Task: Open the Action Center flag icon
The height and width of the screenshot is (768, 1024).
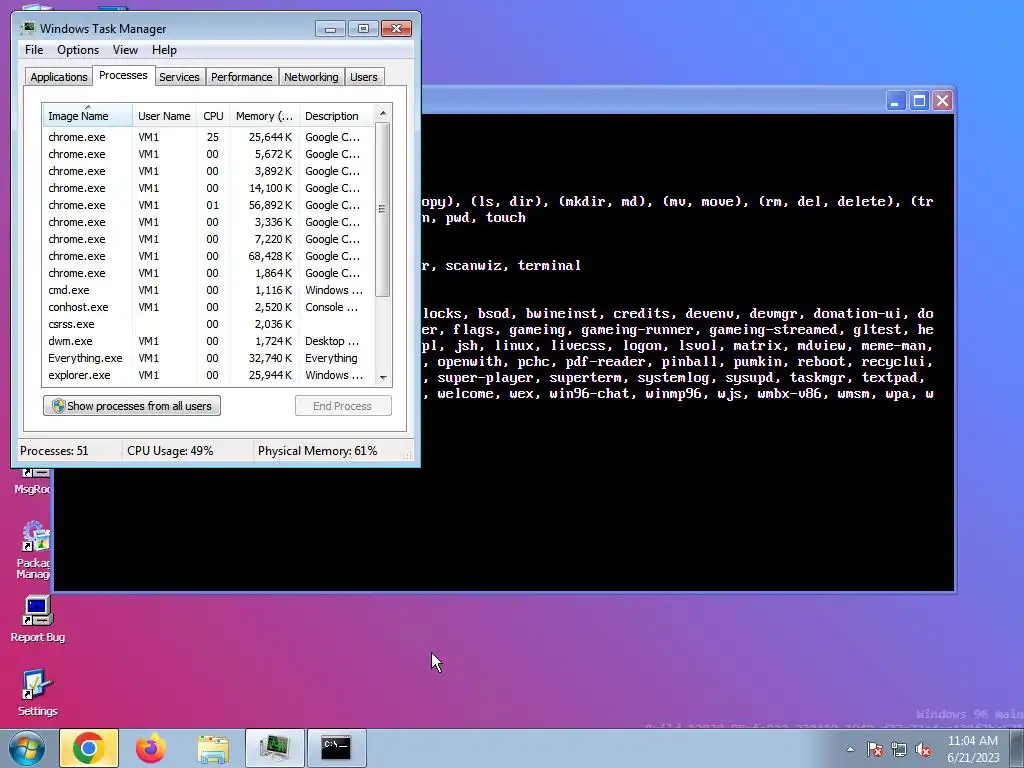Action: 874,749
